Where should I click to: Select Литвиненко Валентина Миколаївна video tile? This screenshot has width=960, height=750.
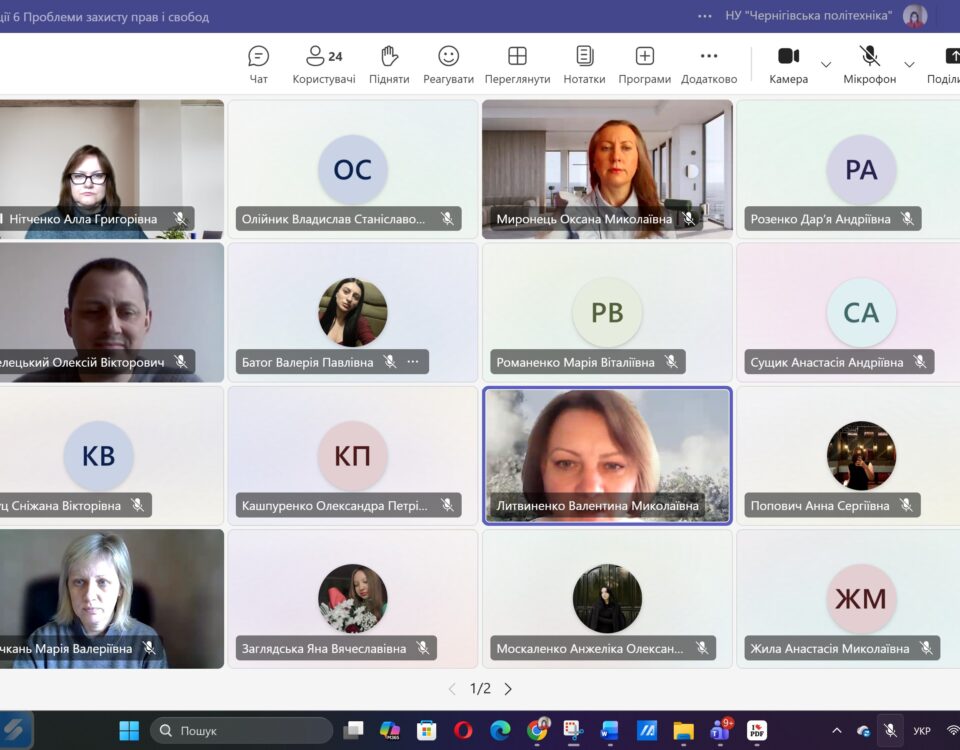[x=607, y=455]
